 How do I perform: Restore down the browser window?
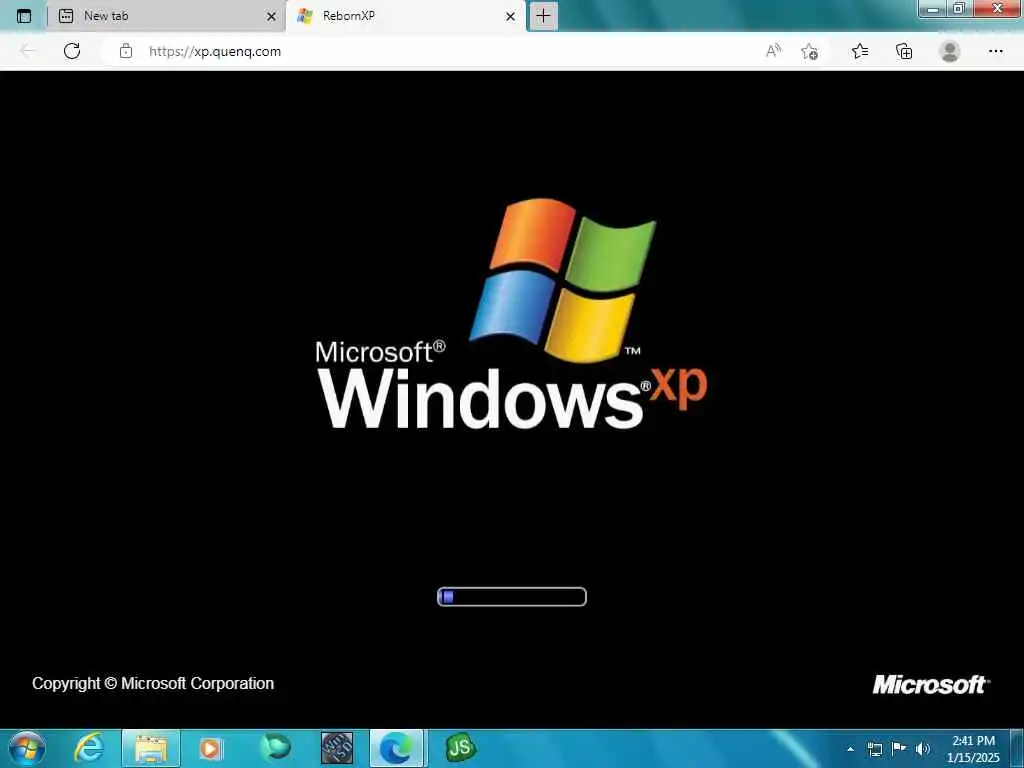pos(959,9)
